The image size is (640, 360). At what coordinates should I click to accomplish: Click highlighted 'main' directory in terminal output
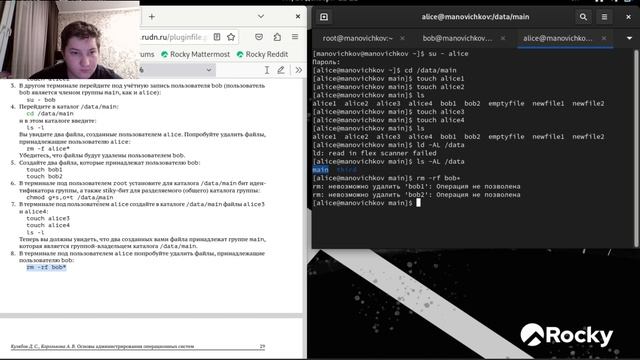(320, 170)
